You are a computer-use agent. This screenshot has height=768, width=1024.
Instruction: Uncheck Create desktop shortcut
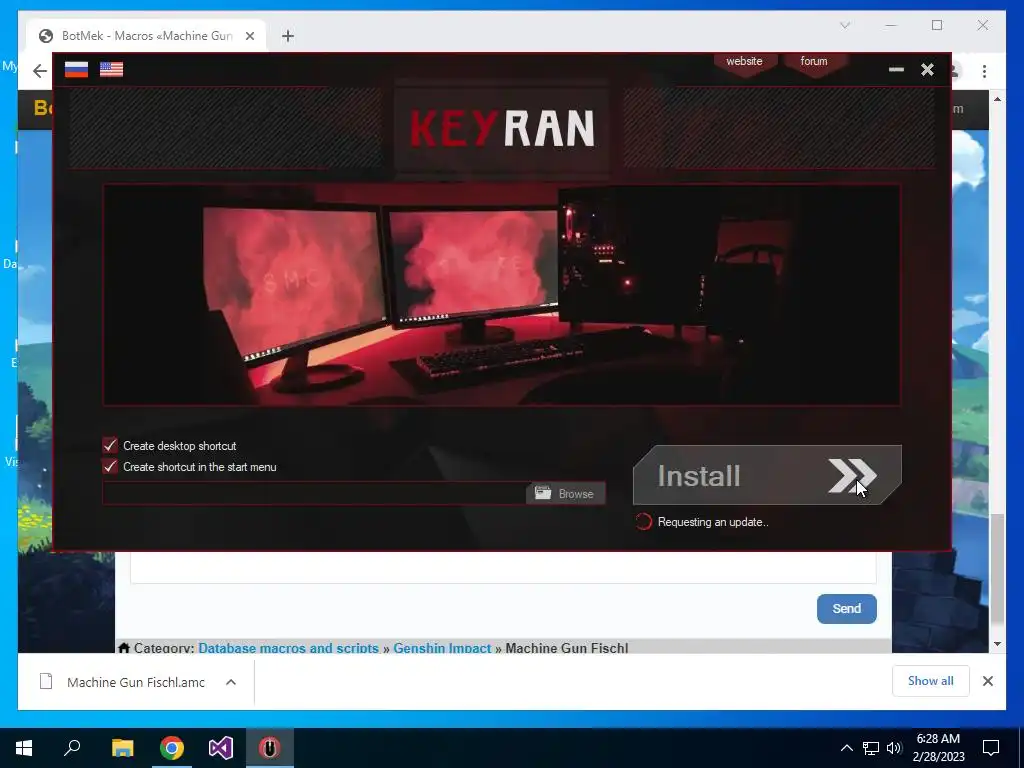click(x=110, y=445)
